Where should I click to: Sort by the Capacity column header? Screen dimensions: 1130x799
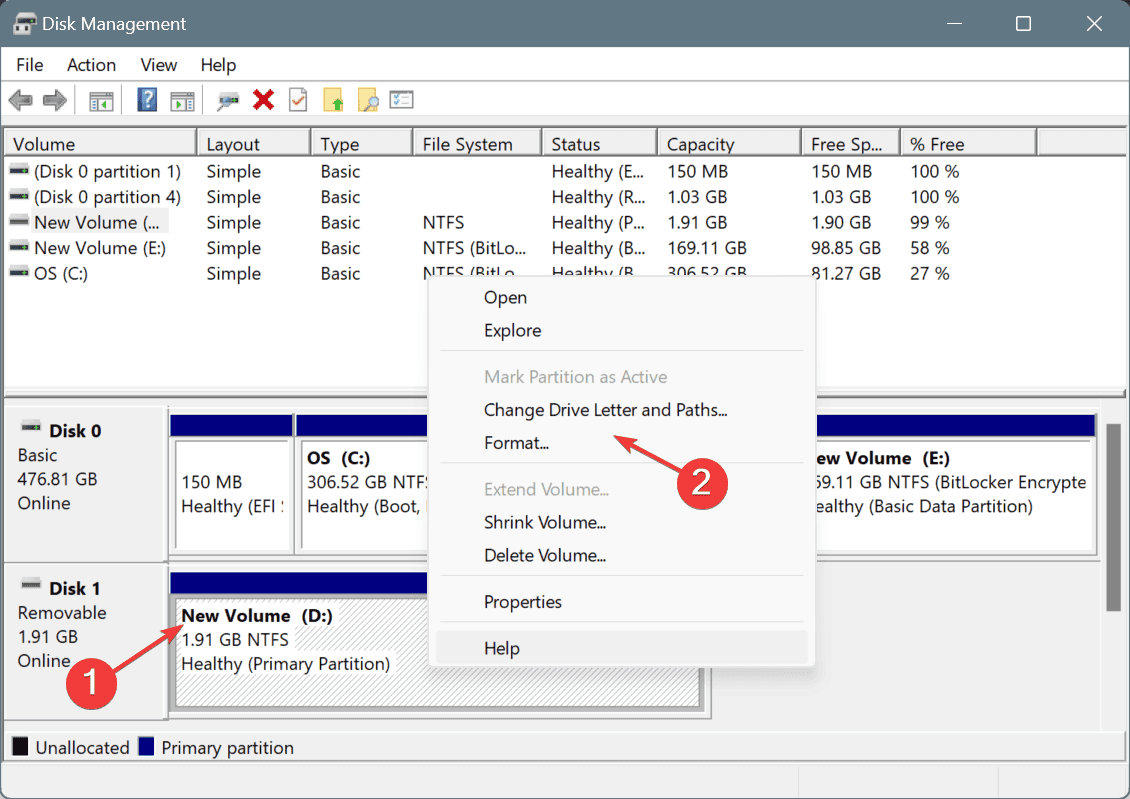coord(729,144)
